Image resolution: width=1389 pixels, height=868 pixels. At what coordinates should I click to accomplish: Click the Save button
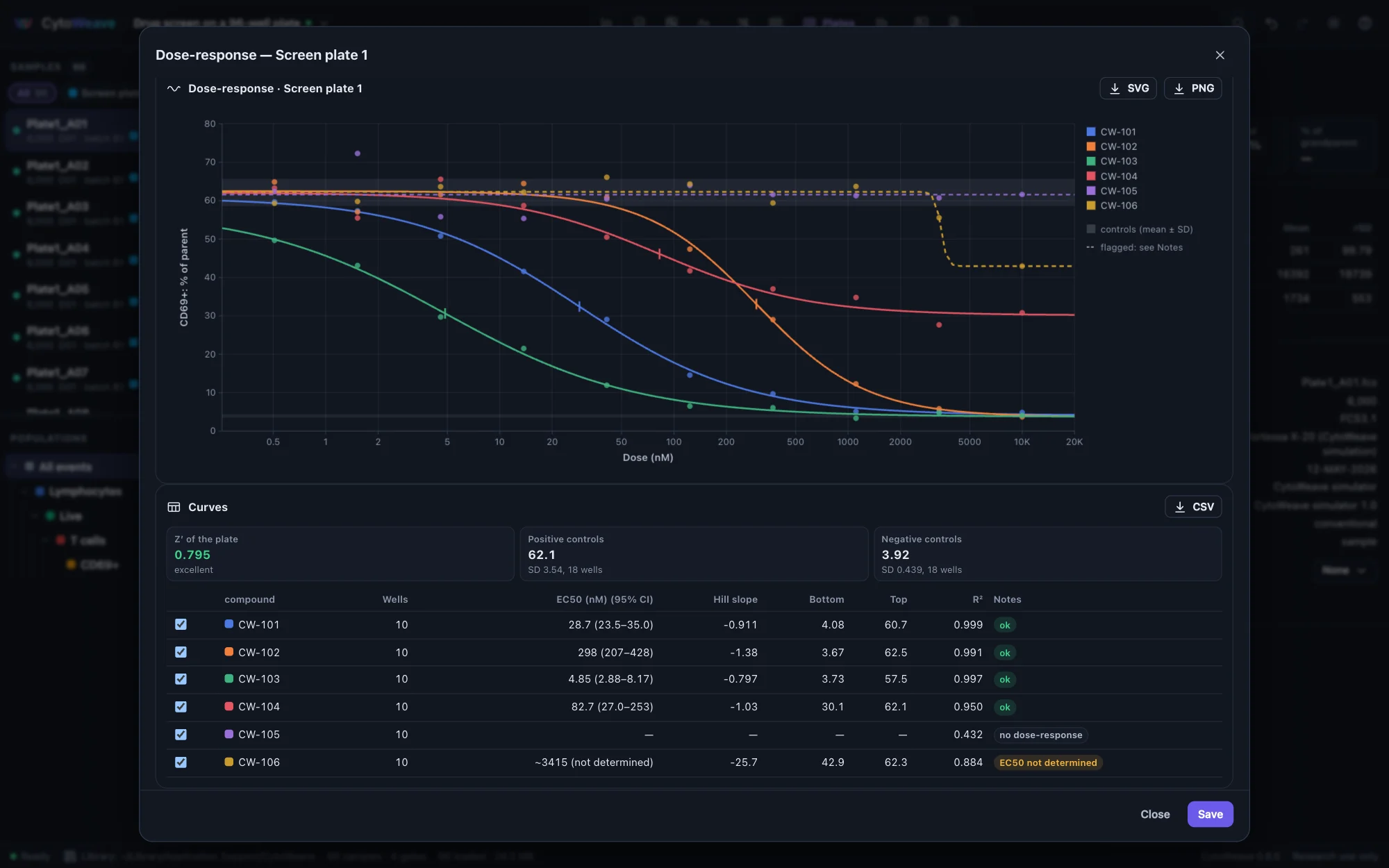point(1210,814)
